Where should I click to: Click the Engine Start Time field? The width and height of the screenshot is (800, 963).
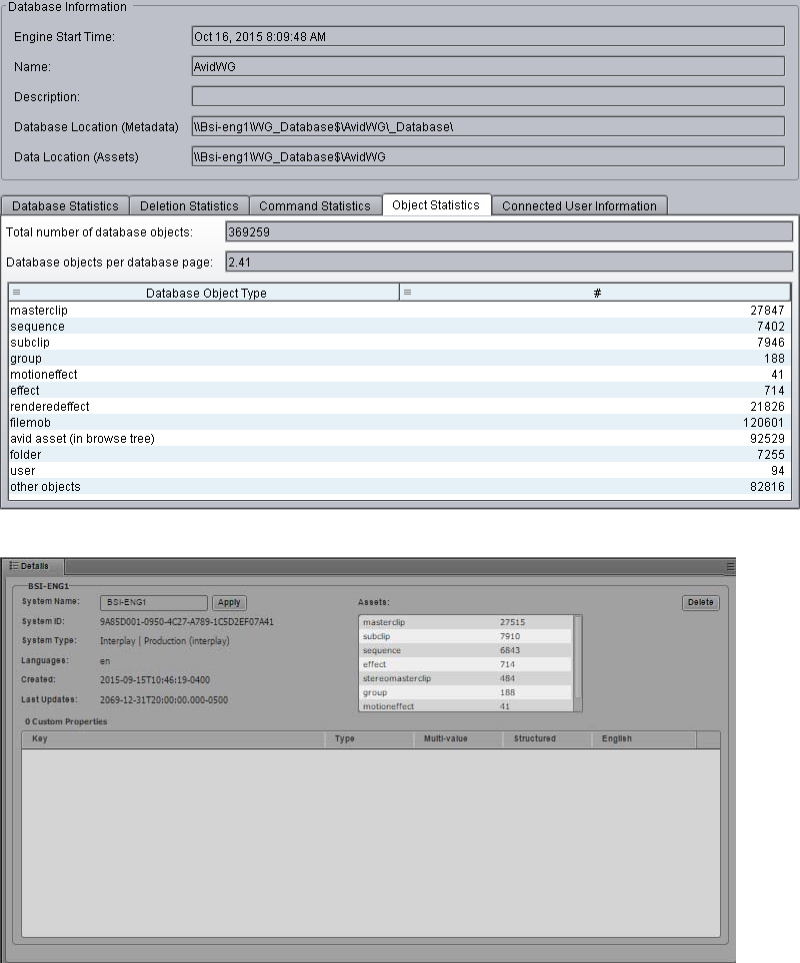click(488, 36)
